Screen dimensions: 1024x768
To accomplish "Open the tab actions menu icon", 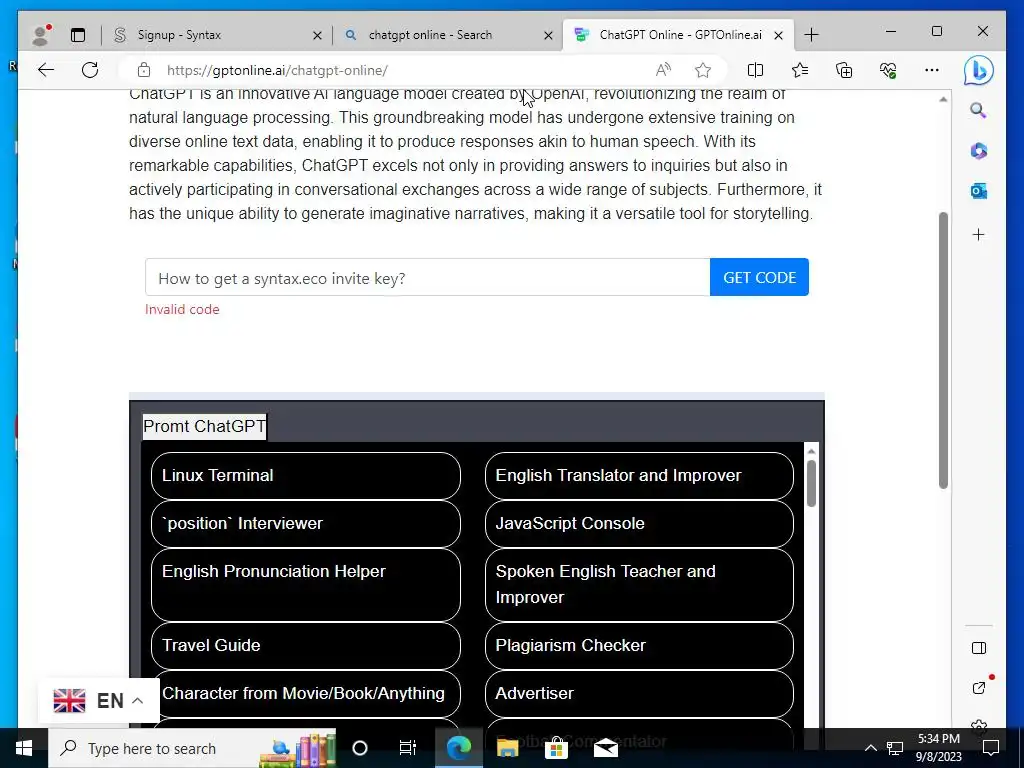I will (78, 35).
